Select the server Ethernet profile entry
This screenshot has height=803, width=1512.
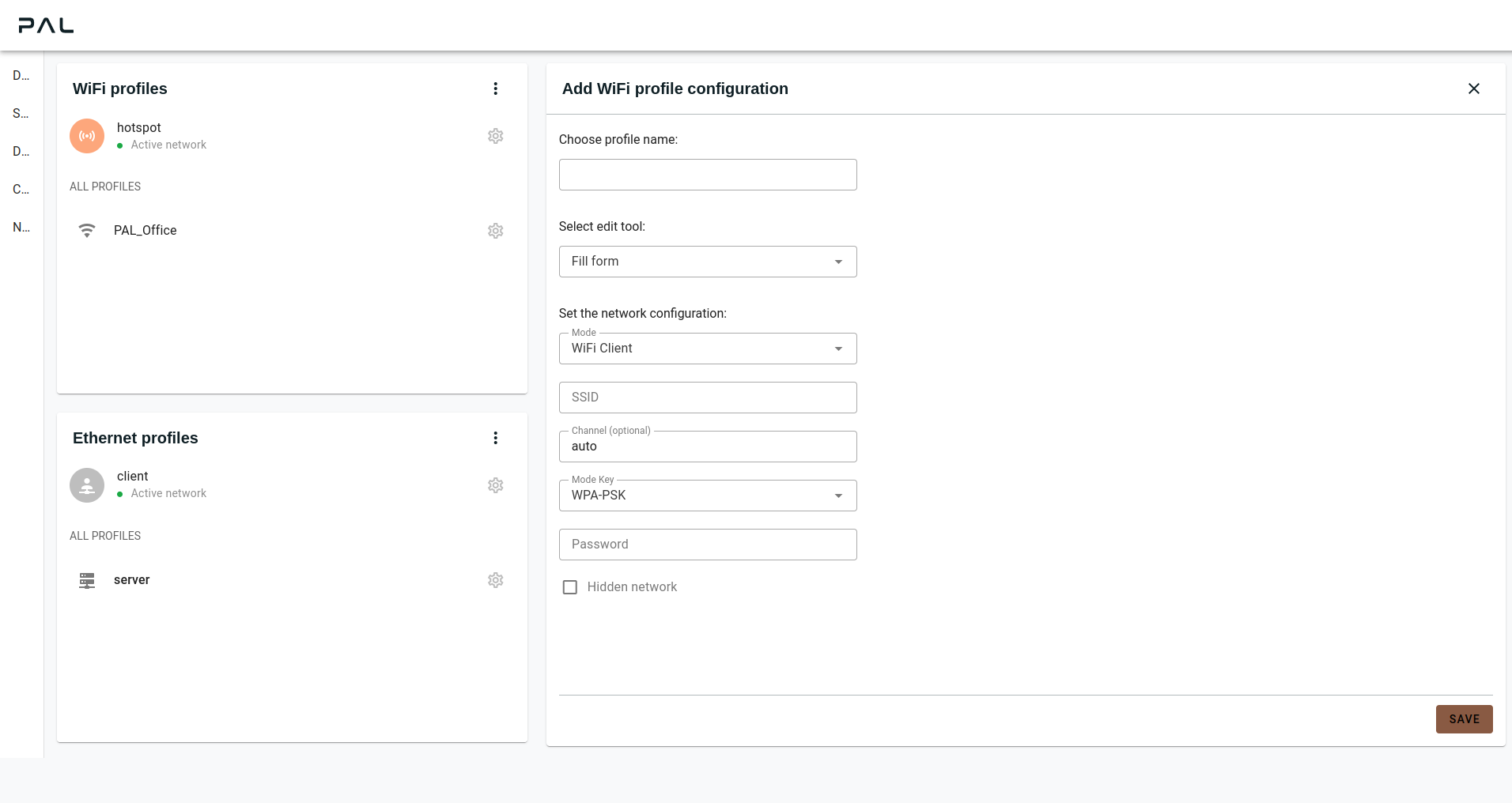tap(132, 580)
